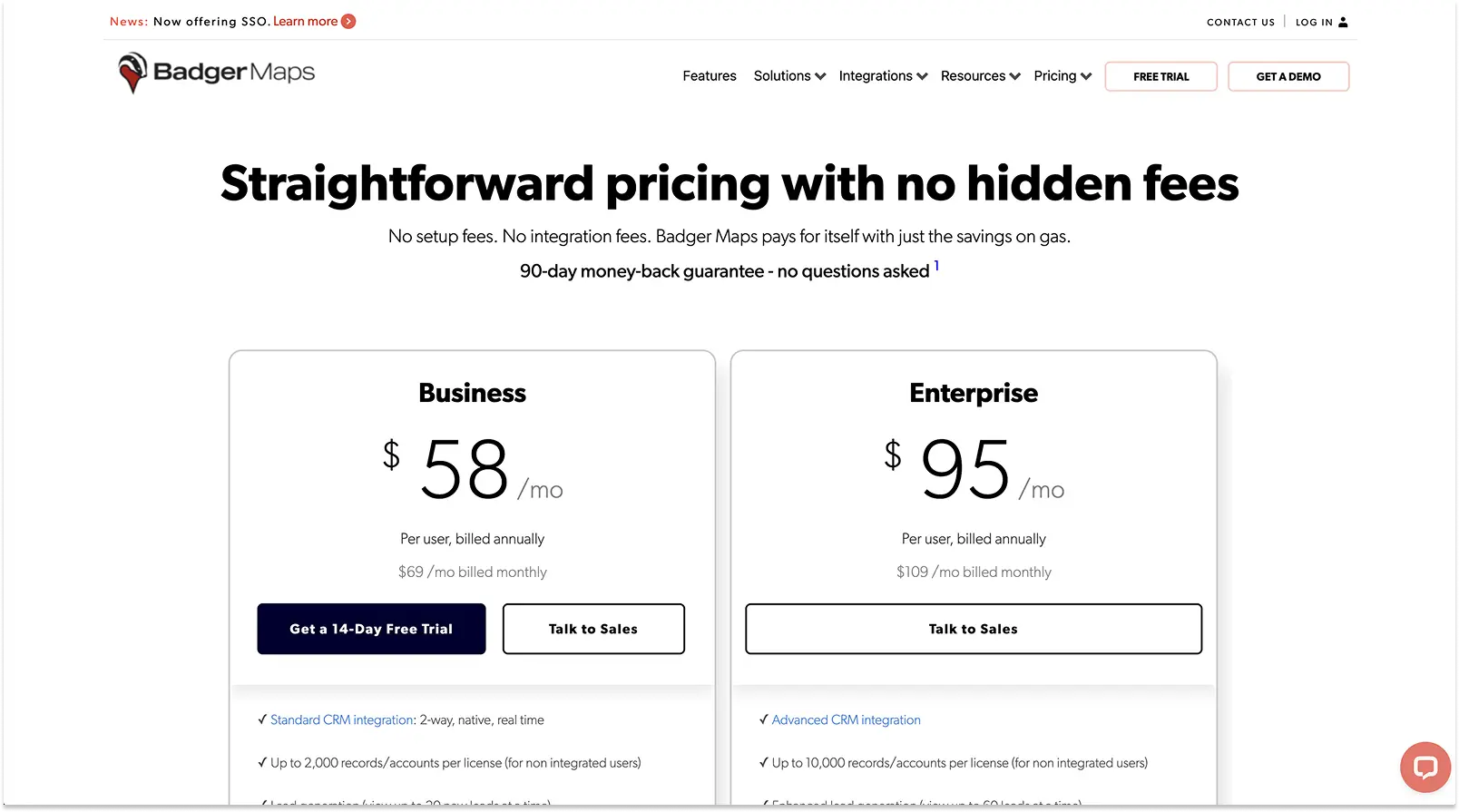Click the red arrow beside Learn more
Viewport: 1459px width, 812px height.
pyautogui.click(x=348, y=21)
